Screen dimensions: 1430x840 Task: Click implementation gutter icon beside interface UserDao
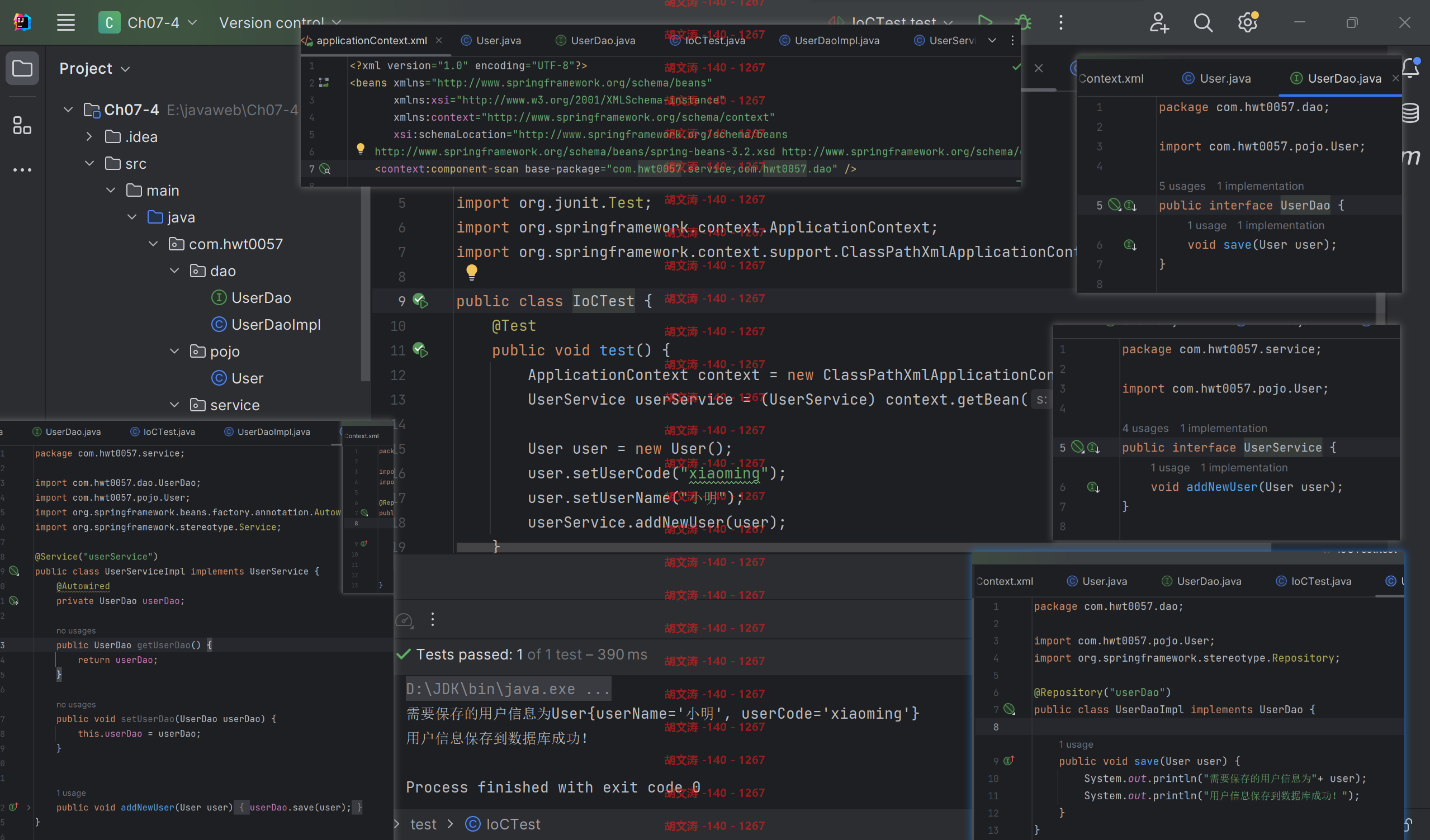(1130, 205)
